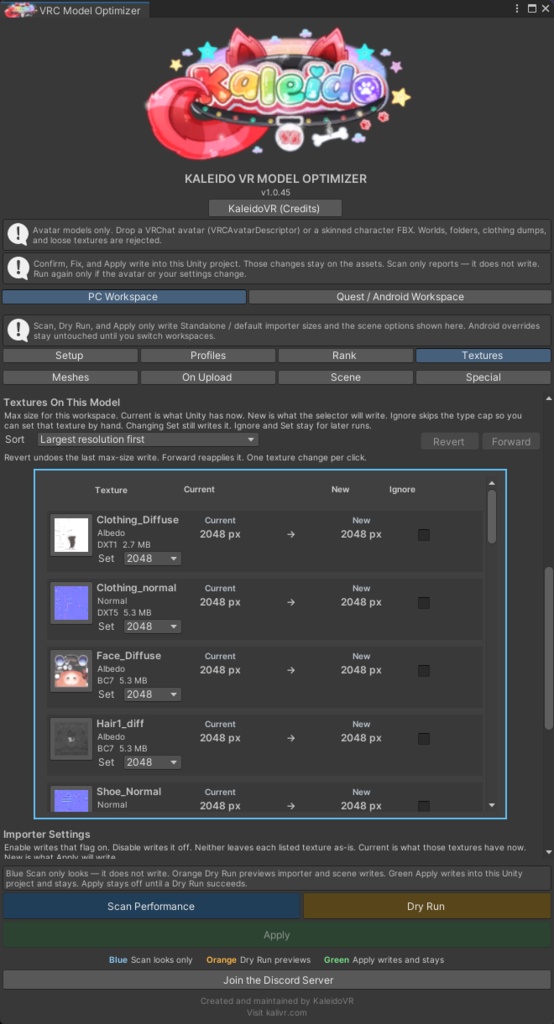Click the main panel vertical scrollbar thumb

[x=549, y=648]
